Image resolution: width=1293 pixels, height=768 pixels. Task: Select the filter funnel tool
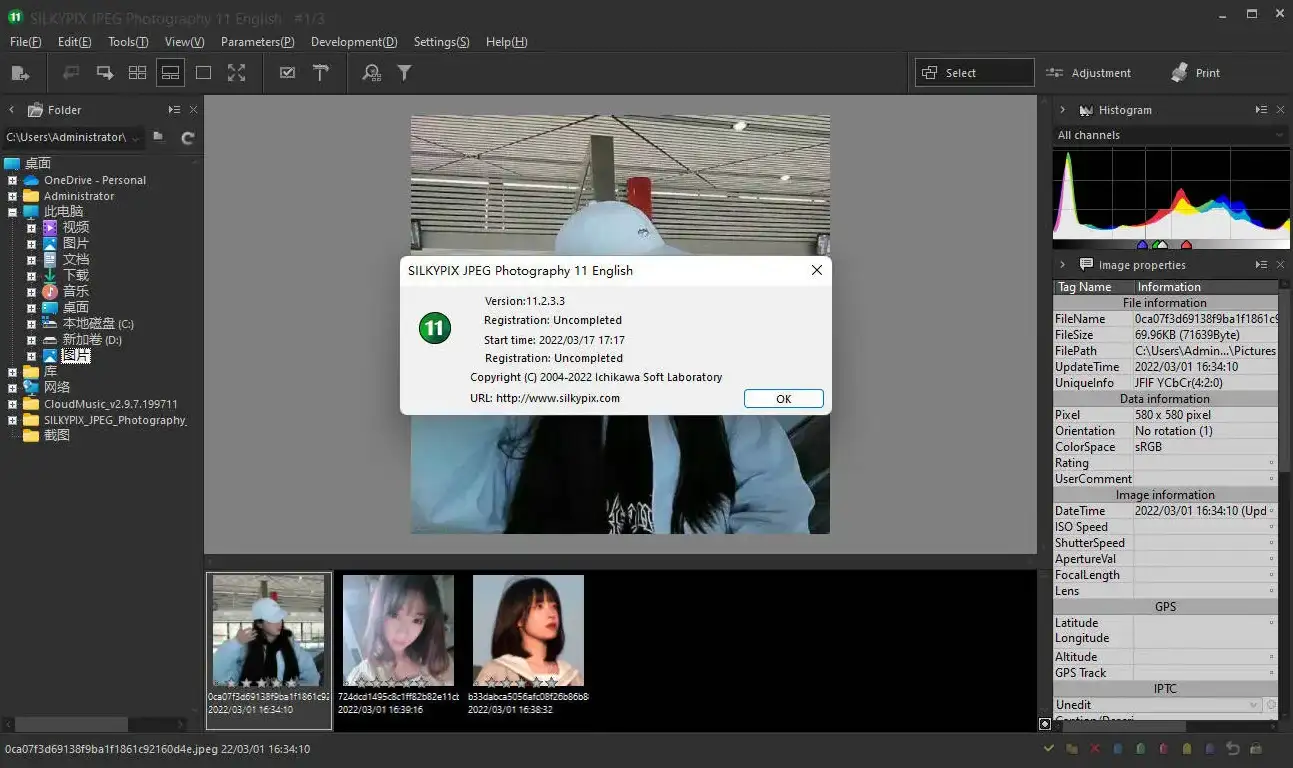404,72
